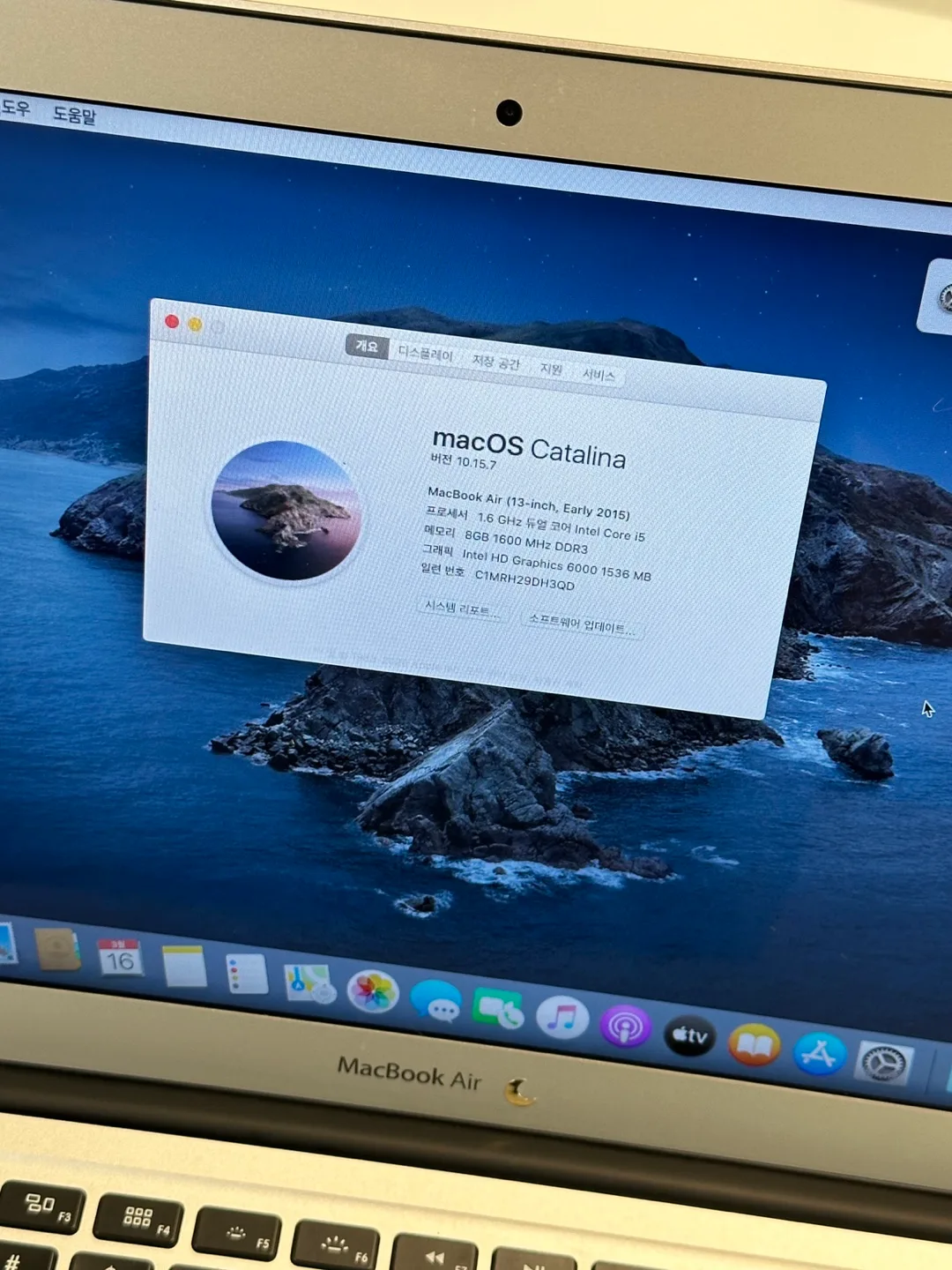The image size is (952, 1270).
Task: Open the 저장 공간 tab
Action: (496, 362)
